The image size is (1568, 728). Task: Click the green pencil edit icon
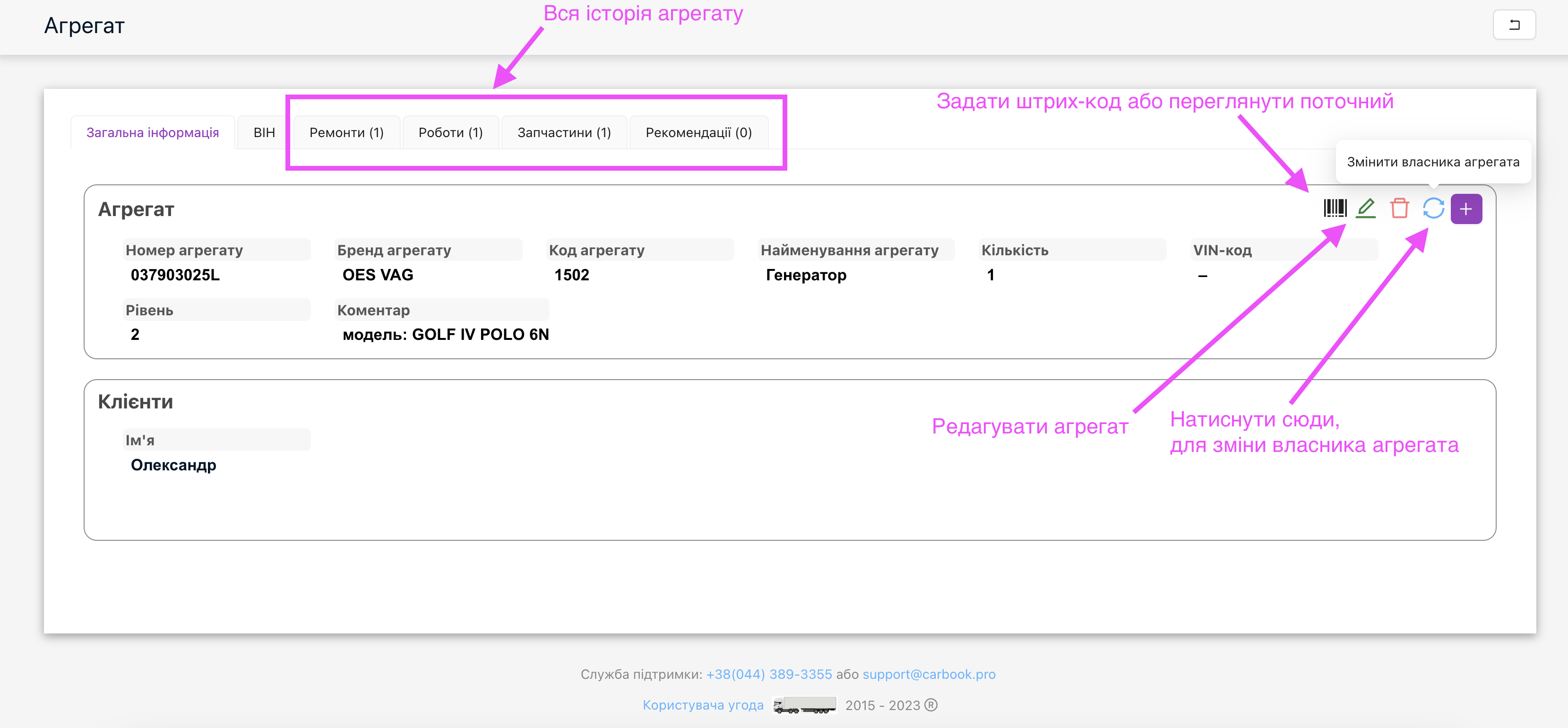coord(1366,208)
